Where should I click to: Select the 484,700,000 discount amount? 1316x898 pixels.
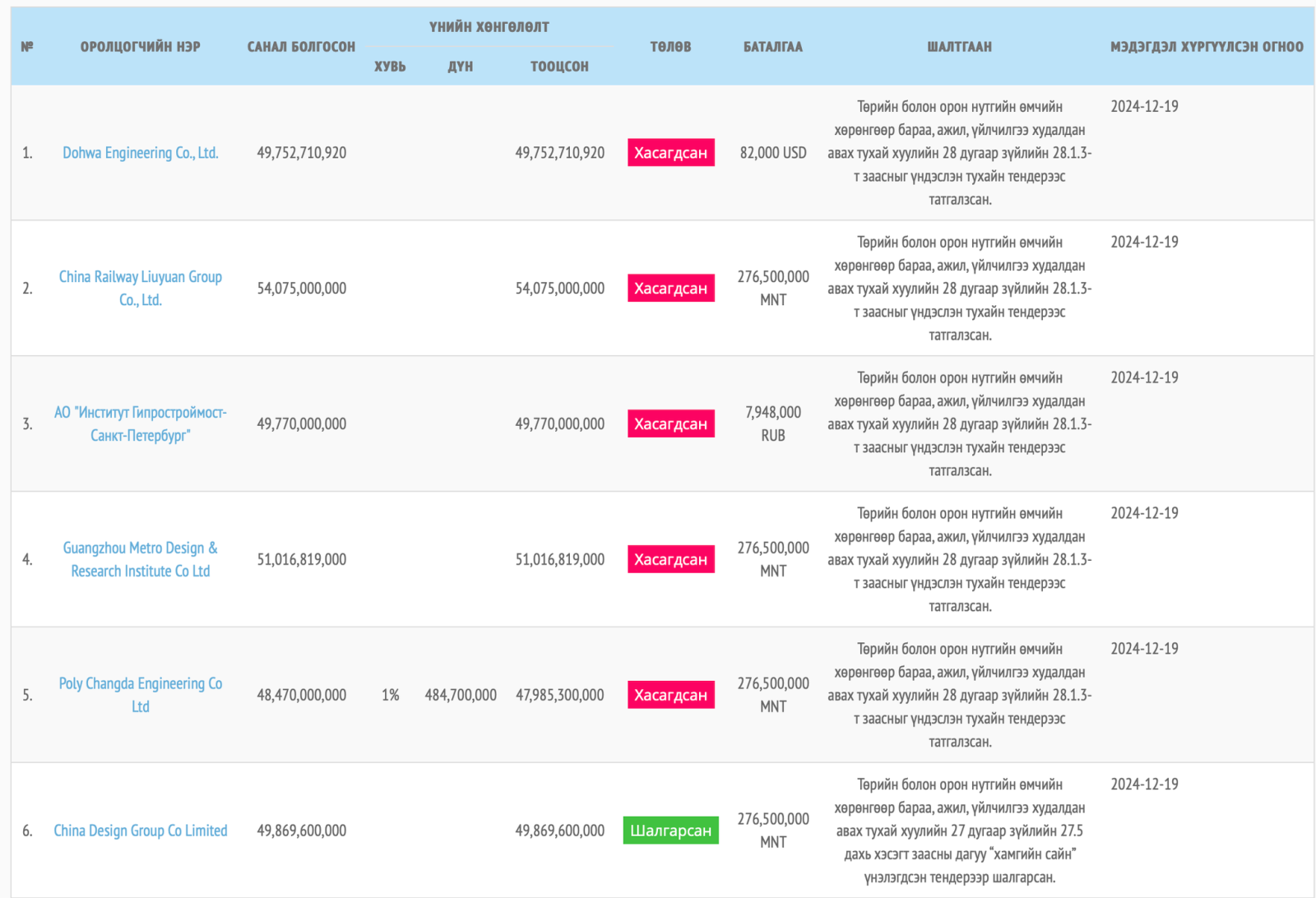click(461, 695)
